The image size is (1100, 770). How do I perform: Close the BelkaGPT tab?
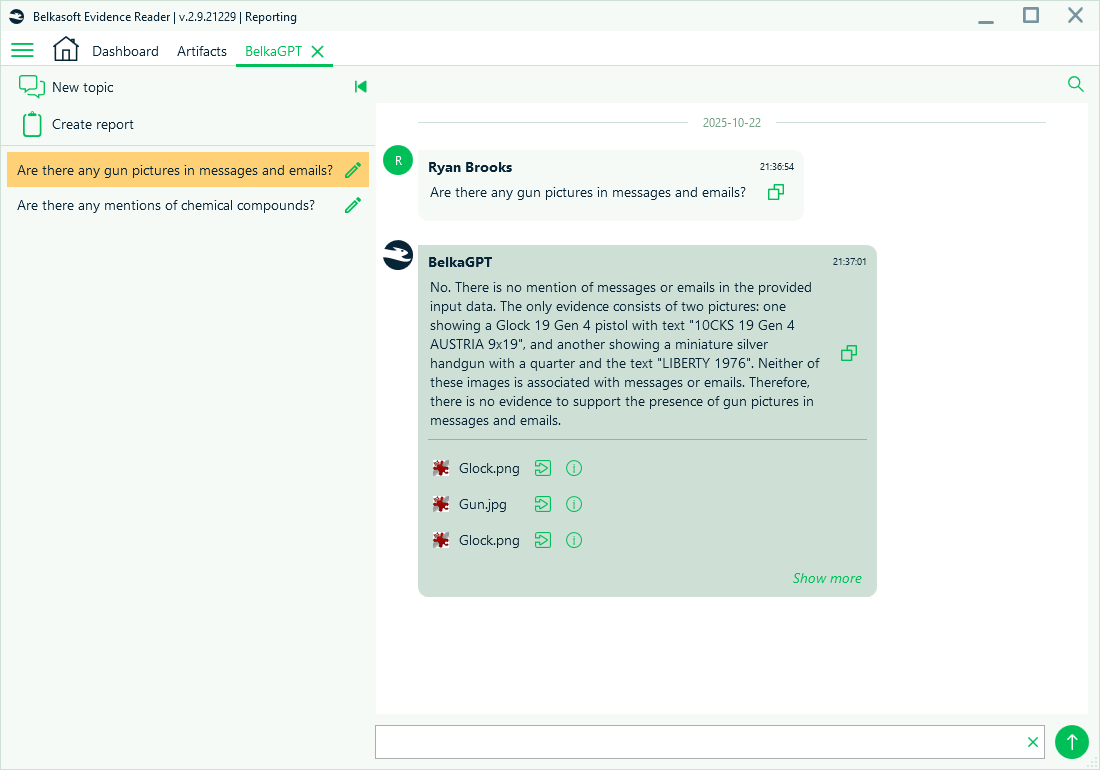tap(318, 51)
